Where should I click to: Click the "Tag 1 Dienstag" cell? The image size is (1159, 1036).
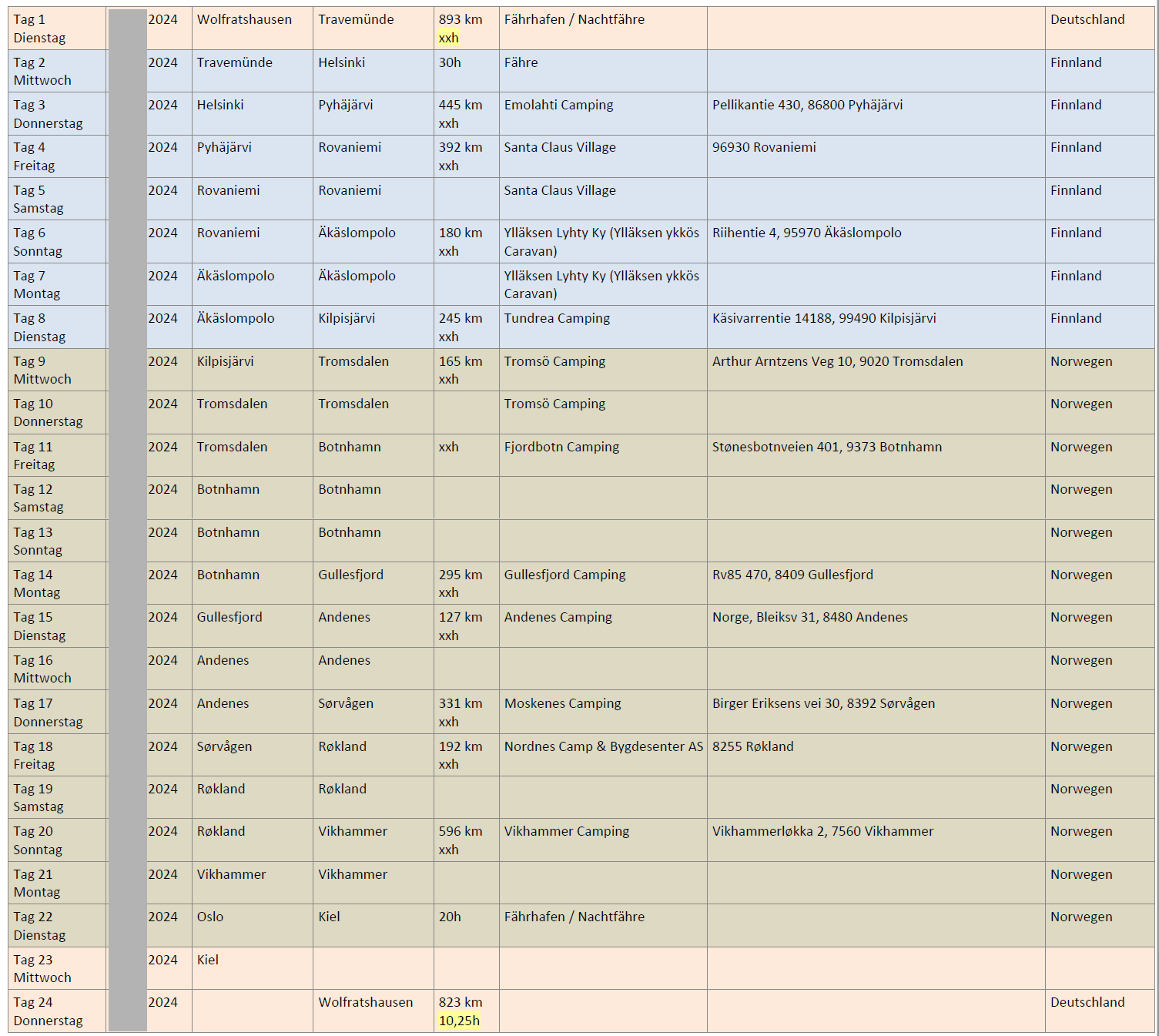coord(40,28)
